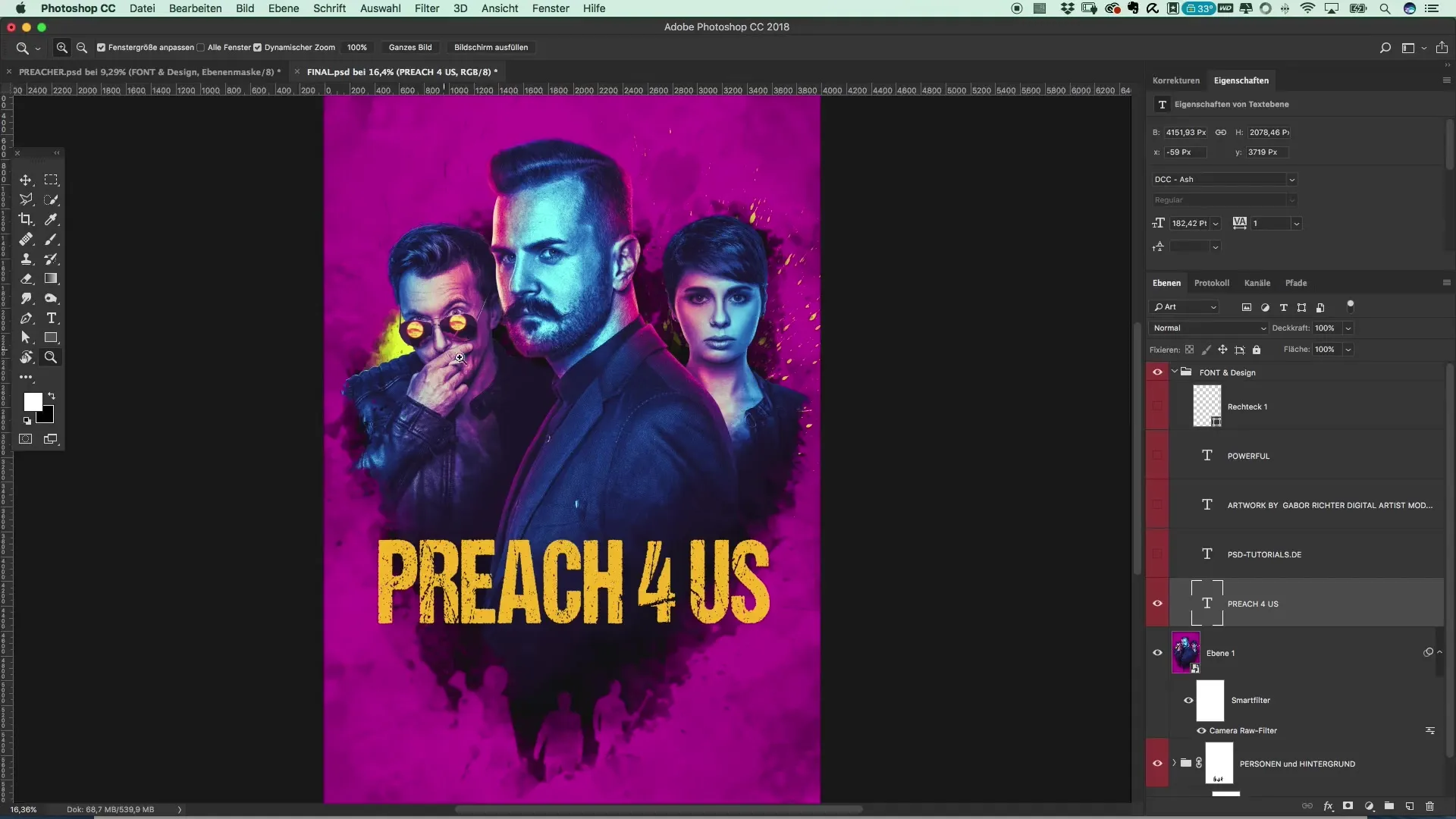The image size is (1456, 819).
Task: Open the tracking value dropdown
Action: [x=1296, y=224]
